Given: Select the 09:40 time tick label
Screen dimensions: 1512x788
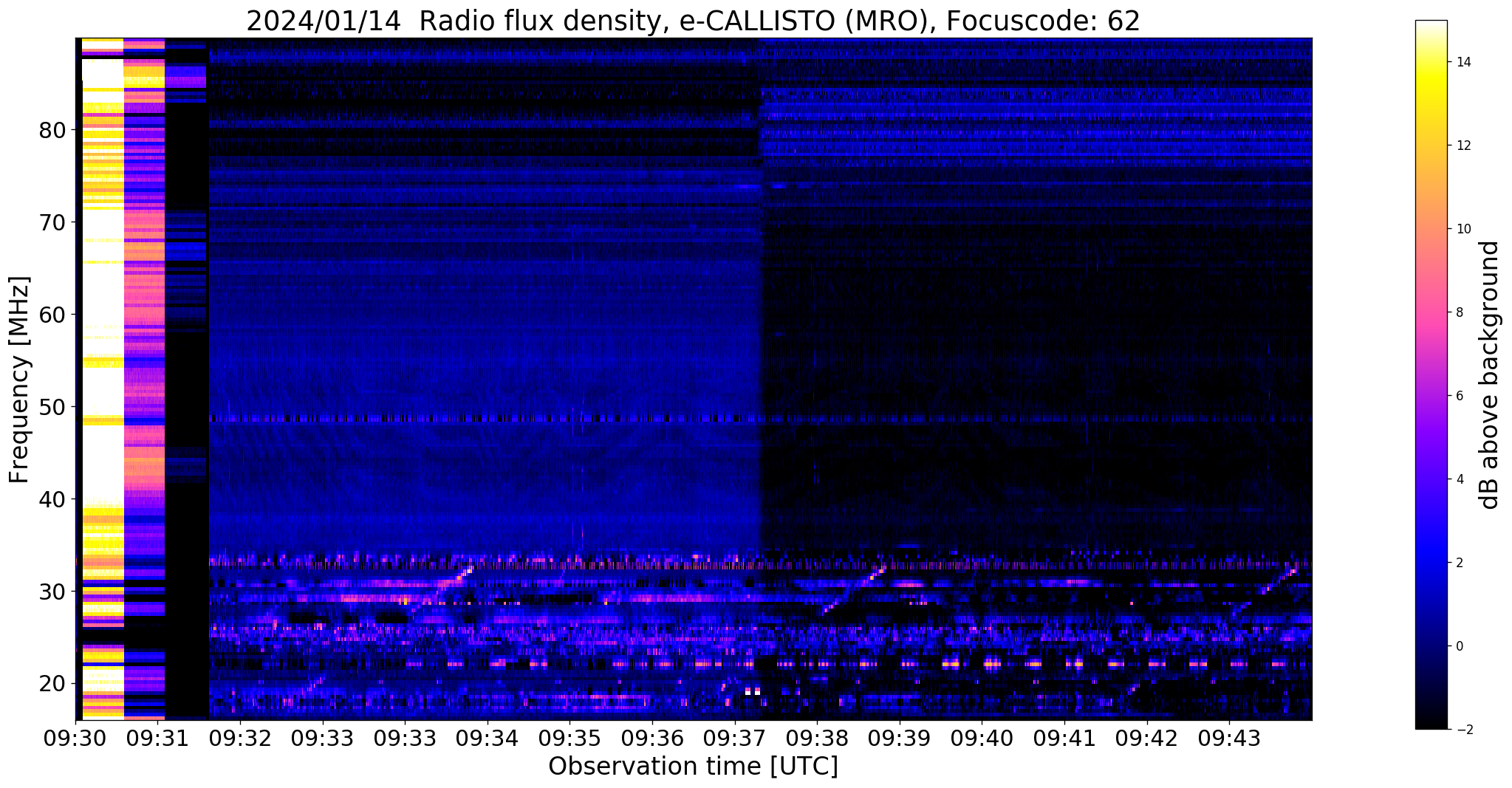Looking at the screenshot, I should pyautogui.click(x=982, y=739).
